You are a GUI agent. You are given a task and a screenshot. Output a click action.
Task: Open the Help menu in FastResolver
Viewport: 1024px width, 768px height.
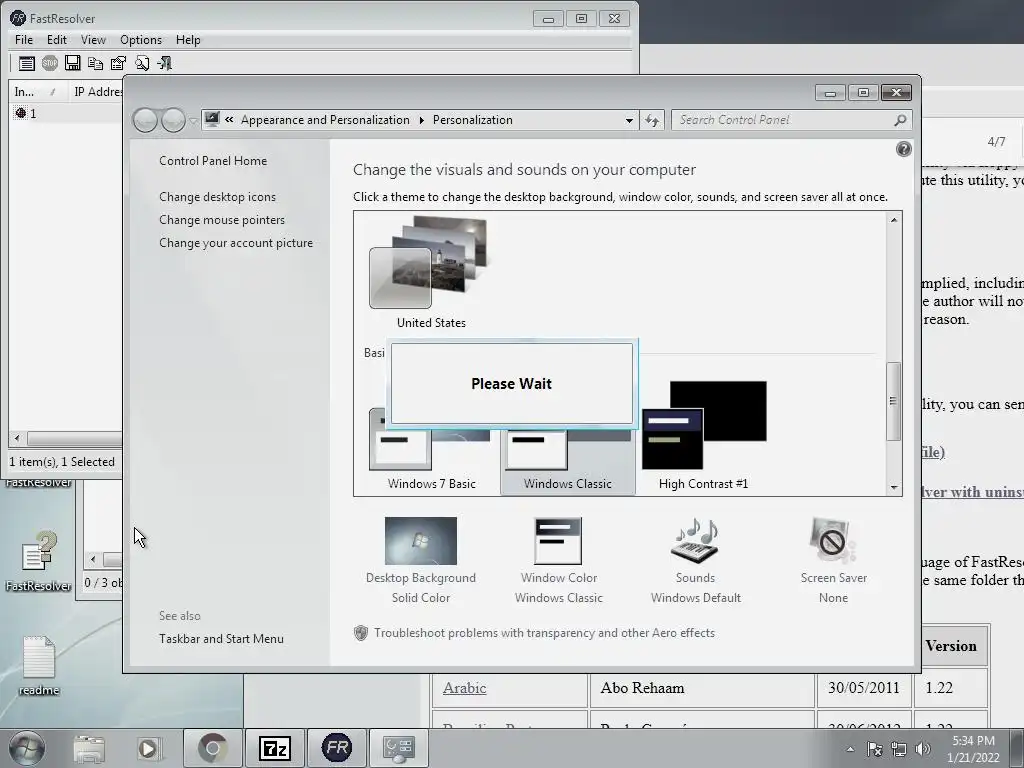coord(188,40)
